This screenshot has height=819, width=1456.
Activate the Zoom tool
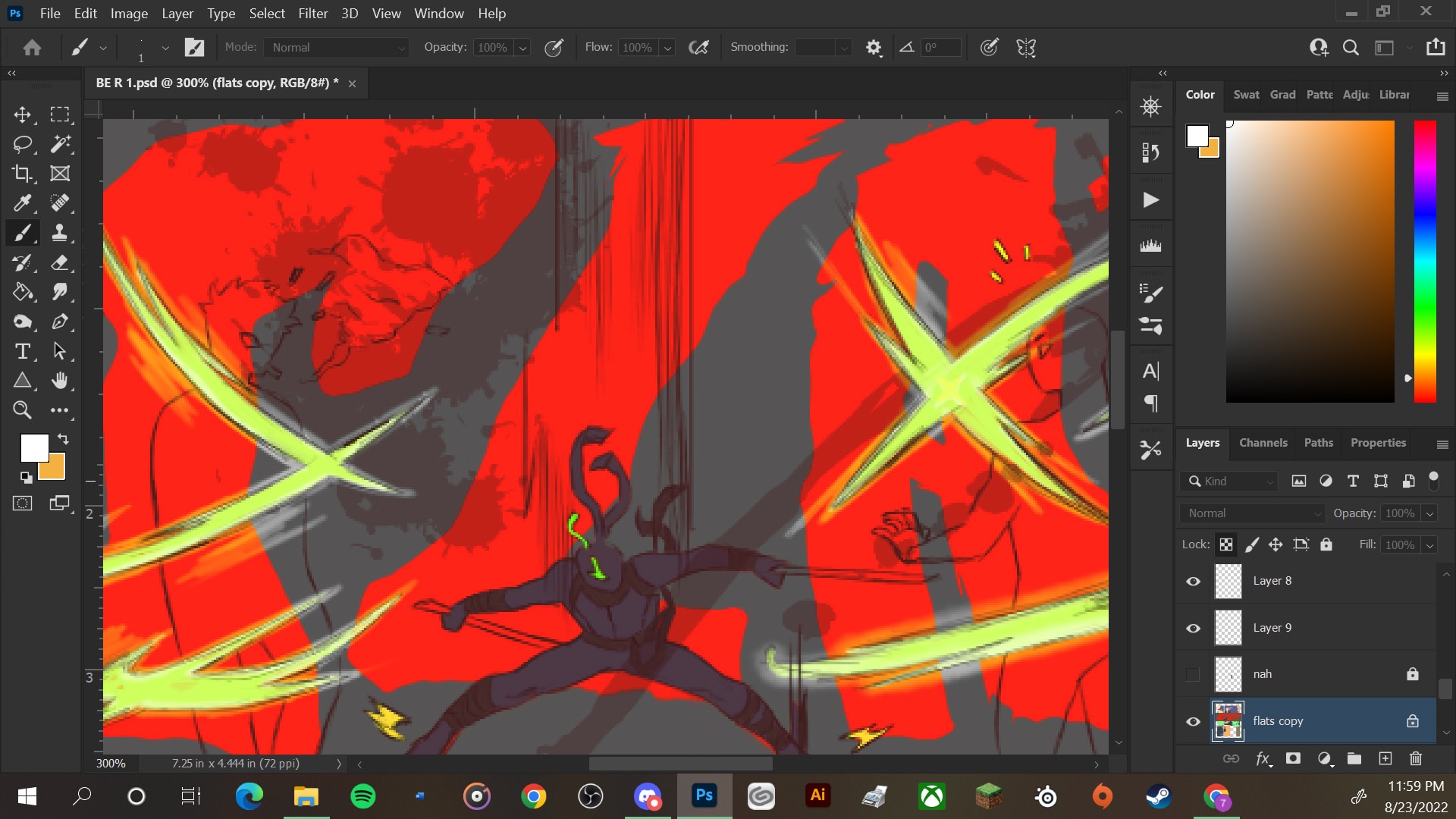coord(22,410)
